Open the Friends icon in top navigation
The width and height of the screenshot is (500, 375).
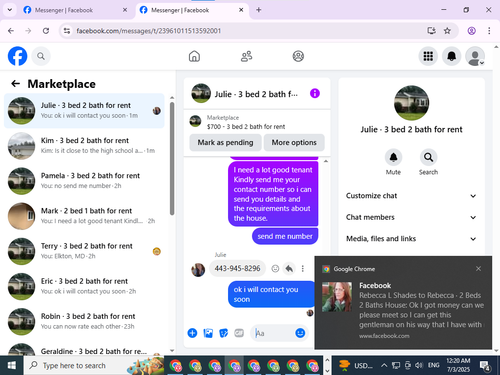[x=246, y=56]
